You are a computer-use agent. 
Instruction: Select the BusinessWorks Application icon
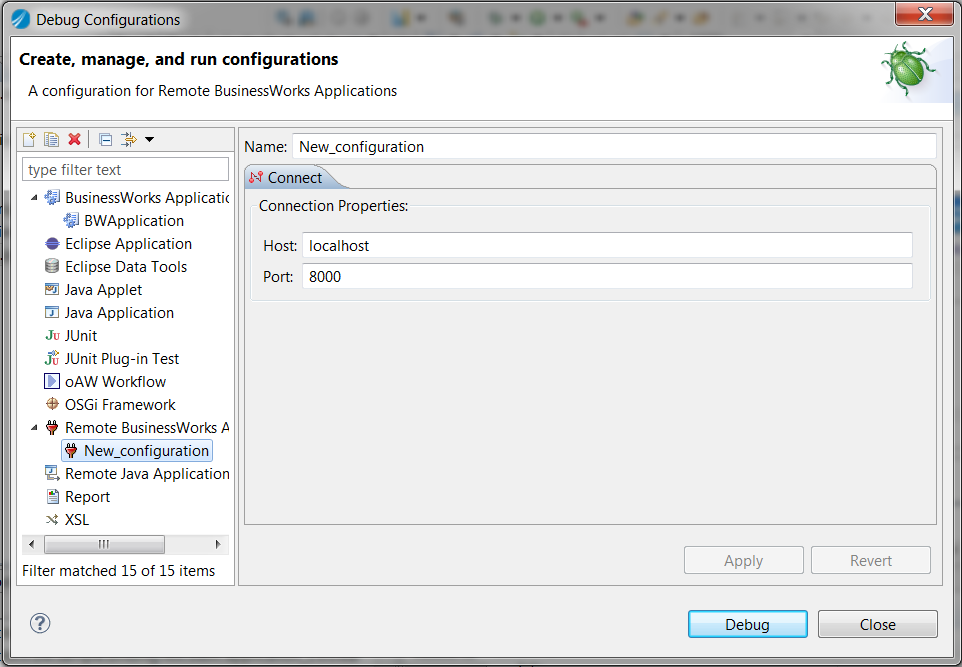(52, 197)
